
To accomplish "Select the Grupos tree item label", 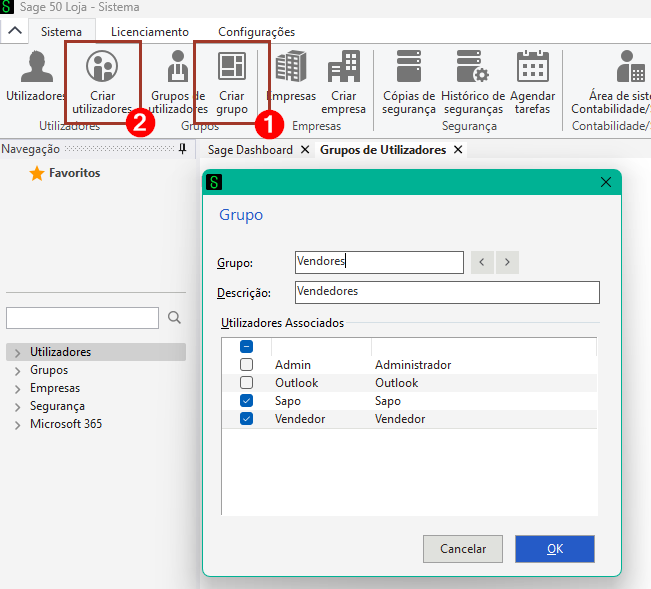I will (x=49, y=370).
